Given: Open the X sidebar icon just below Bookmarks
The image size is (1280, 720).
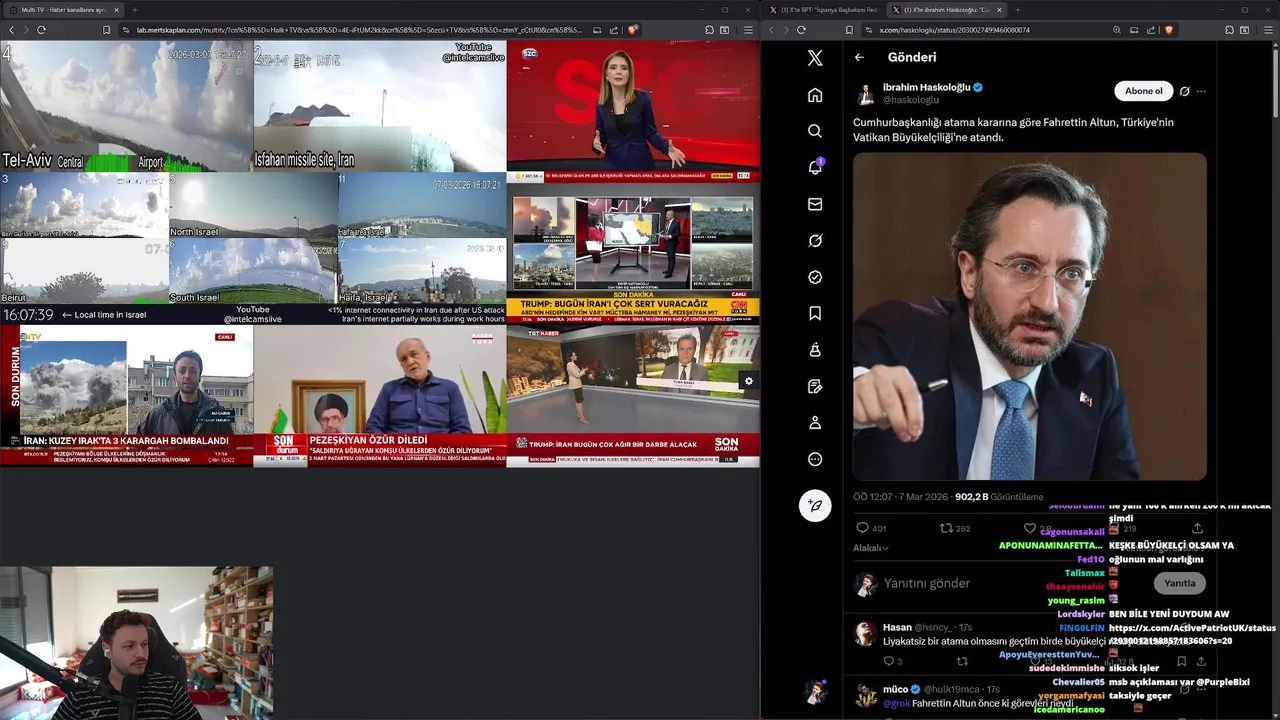Looking at the screenshot, I should [815, 350].
